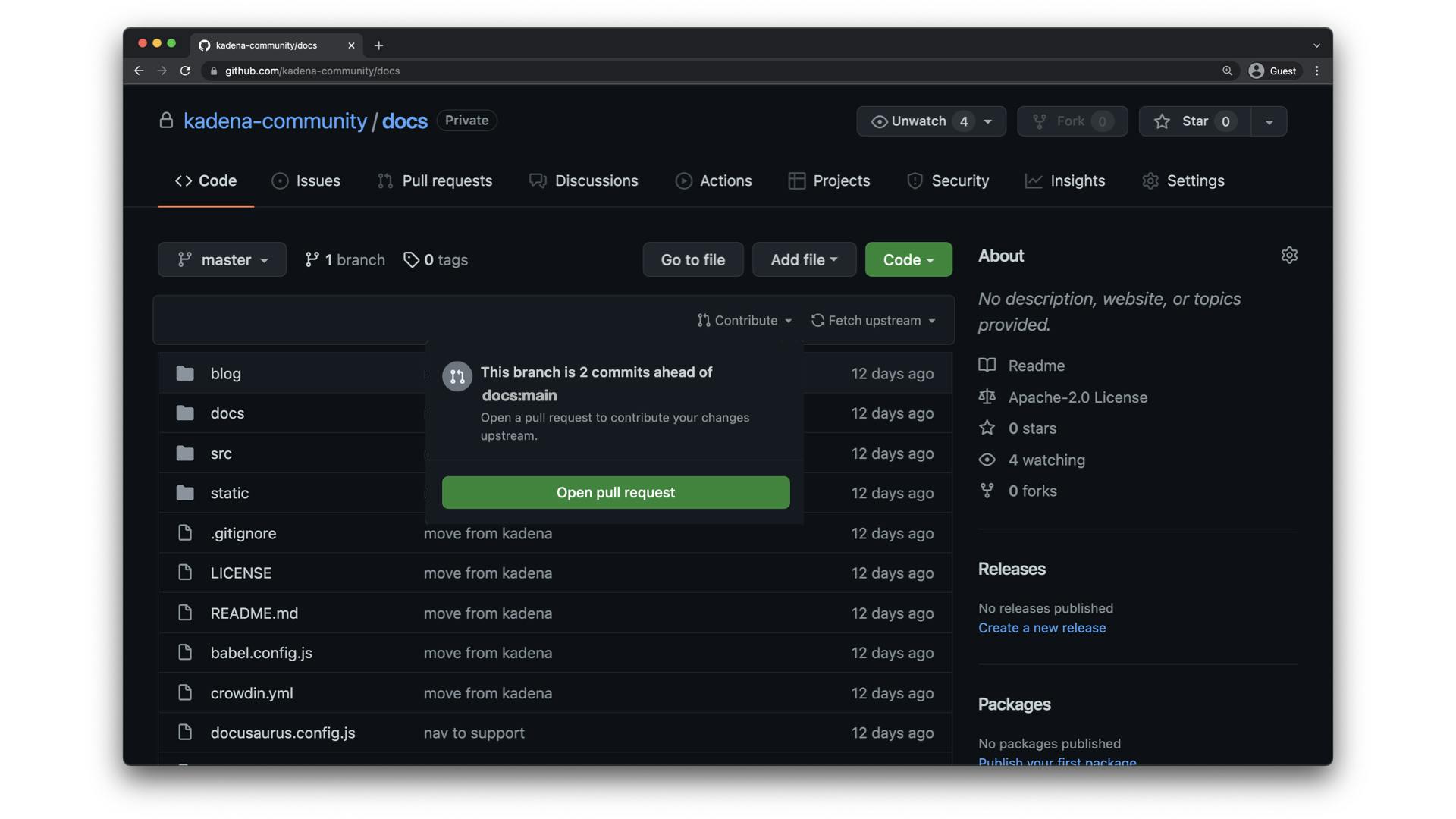Open the kadena-community organization link
Image resolution: width=1456 pixels, height=819 pixels.
pos(275,121)
